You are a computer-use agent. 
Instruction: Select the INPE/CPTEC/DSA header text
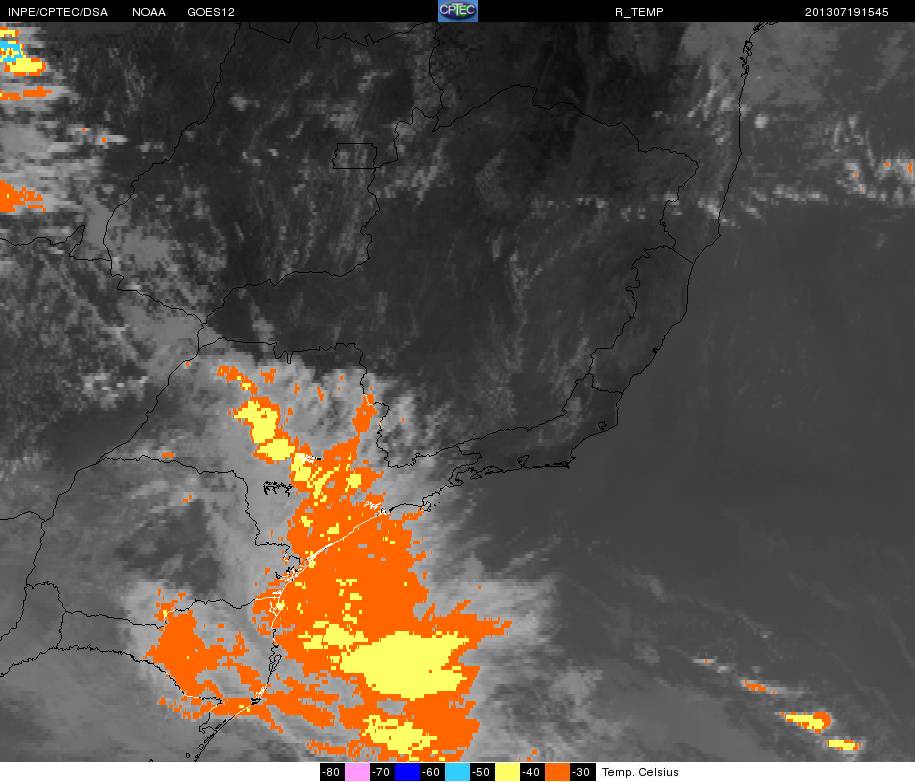click(58, 12)
